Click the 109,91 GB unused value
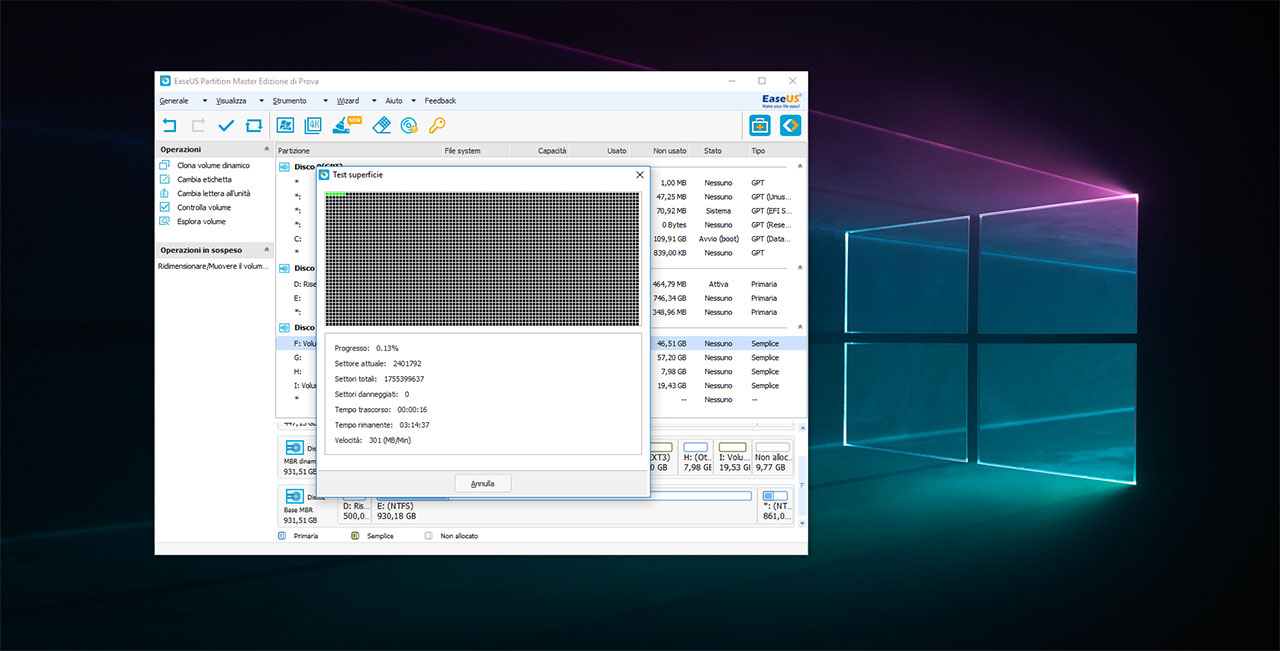Image resolution: width=1280 pixels, height=651 pixels. pyautogui.click(x=670, y=239)
